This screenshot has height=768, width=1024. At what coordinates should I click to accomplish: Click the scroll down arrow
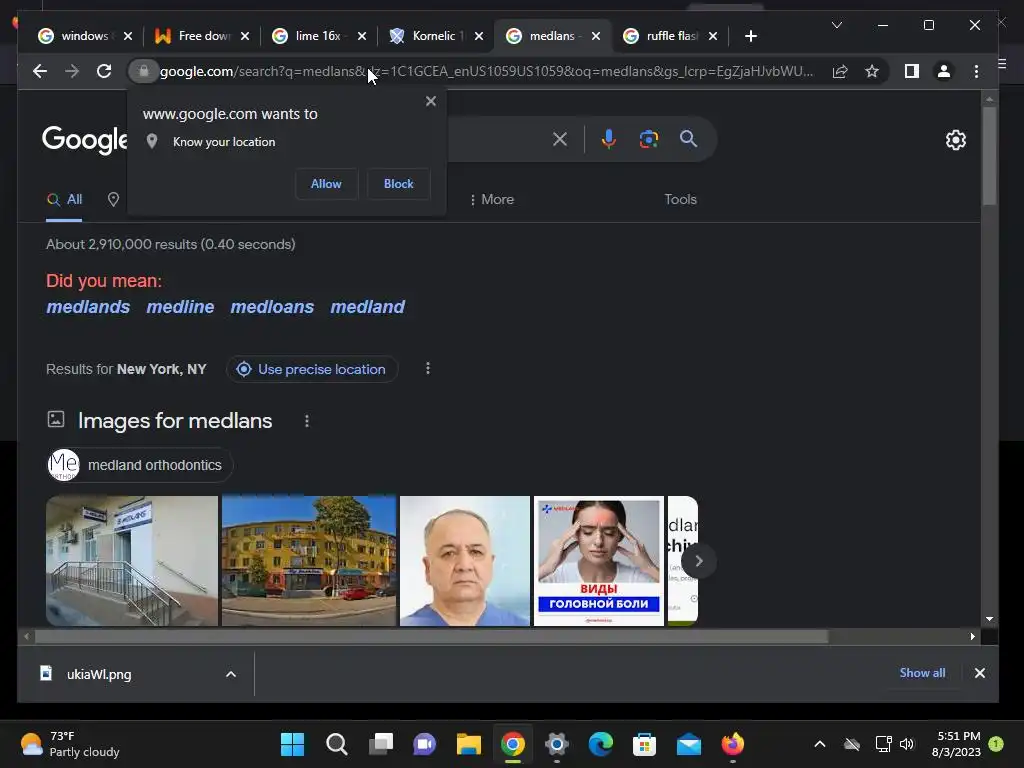pos(989,618)
